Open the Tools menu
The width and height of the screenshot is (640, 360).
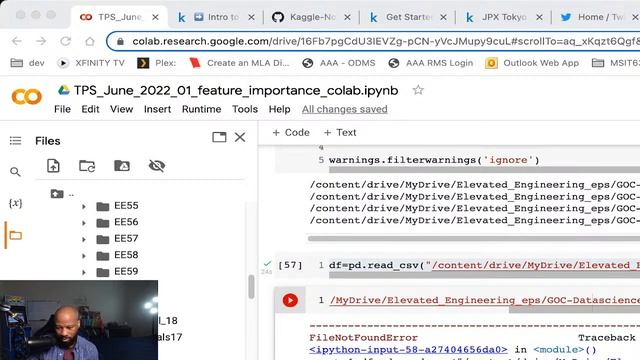click(x=245, y=109)
